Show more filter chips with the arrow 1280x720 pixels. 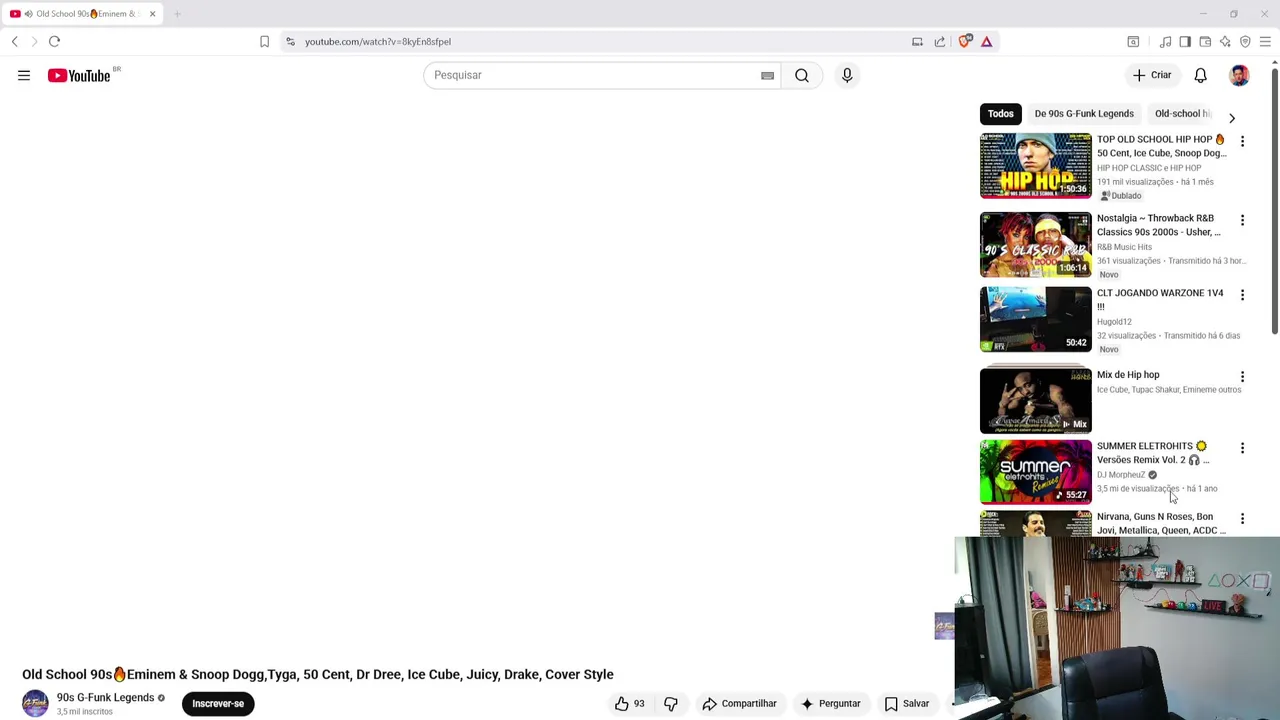(1232, 118)
